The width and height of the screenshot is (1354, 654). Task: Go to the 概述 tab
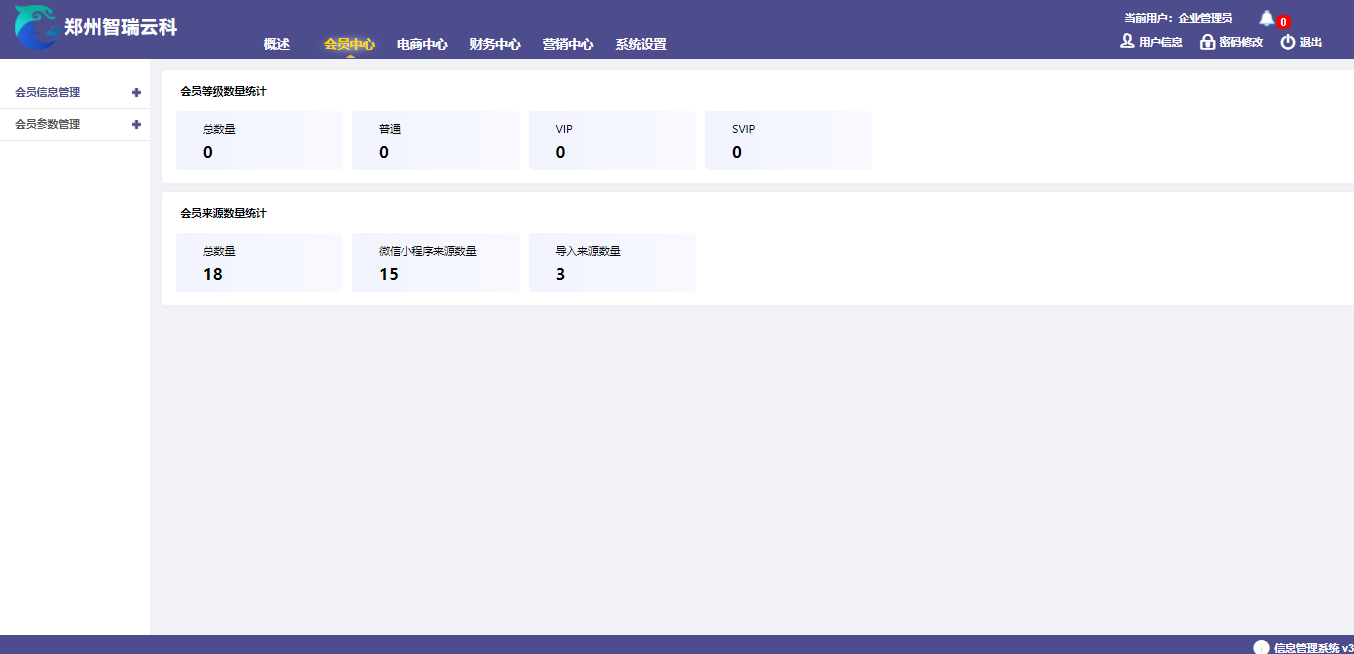pos(277,44)
